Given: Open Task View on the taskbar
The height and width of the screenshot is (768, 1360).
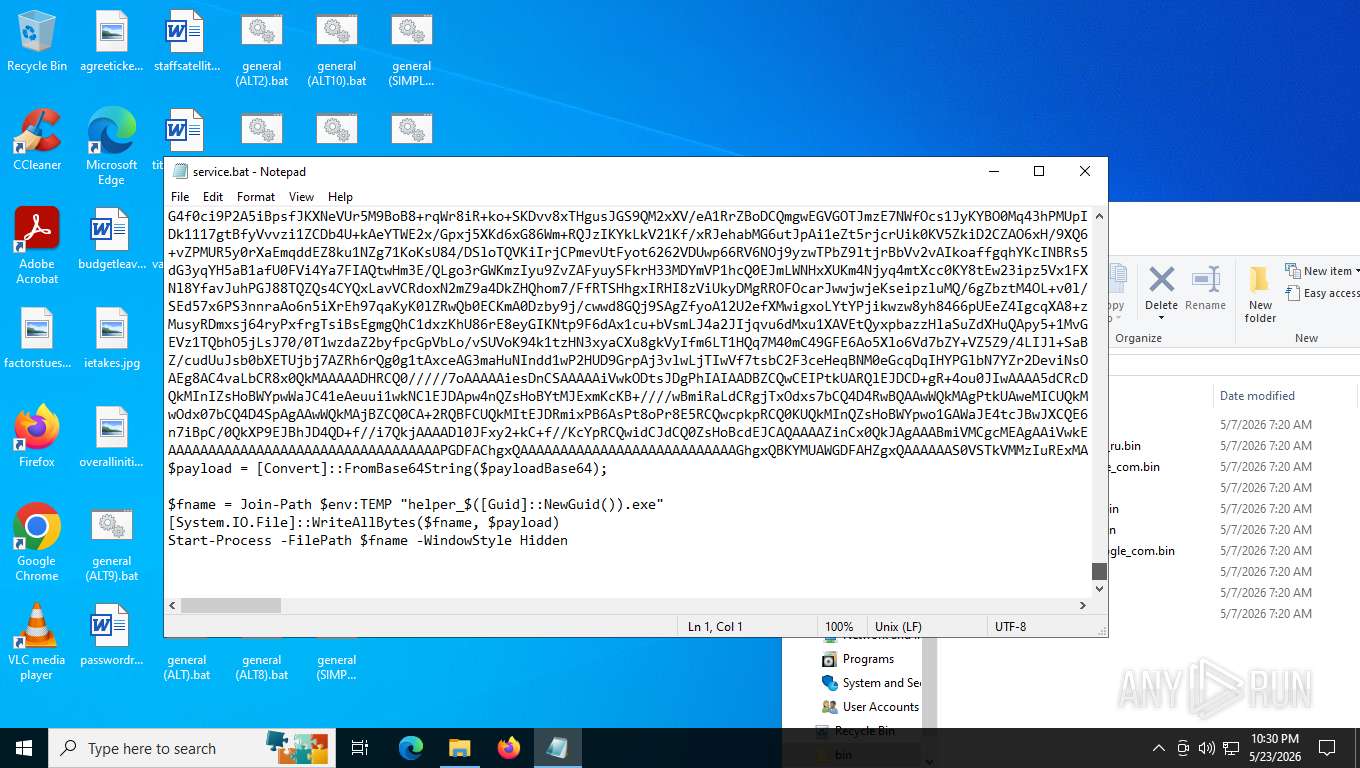Looking at the screenshot, I should [360, 748].
